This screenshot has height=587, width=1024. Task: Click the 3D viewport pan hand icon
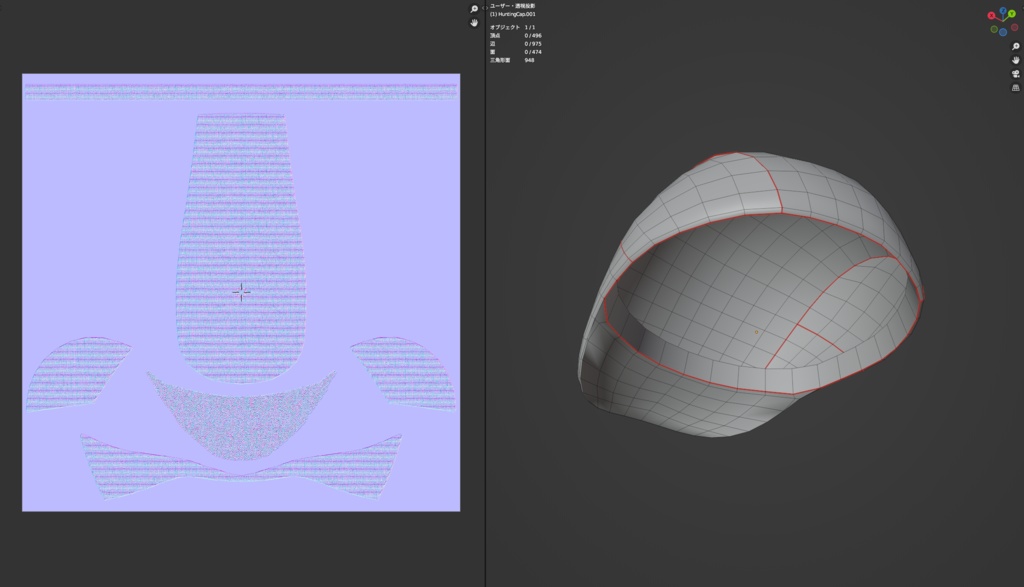point(1015,60)
